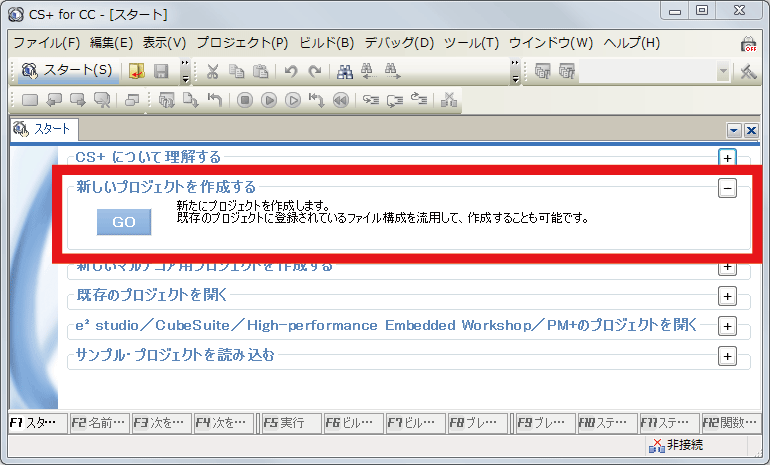Click the build and download icon
The width and height of the screenshot is (770, 465).
(166, 101)
